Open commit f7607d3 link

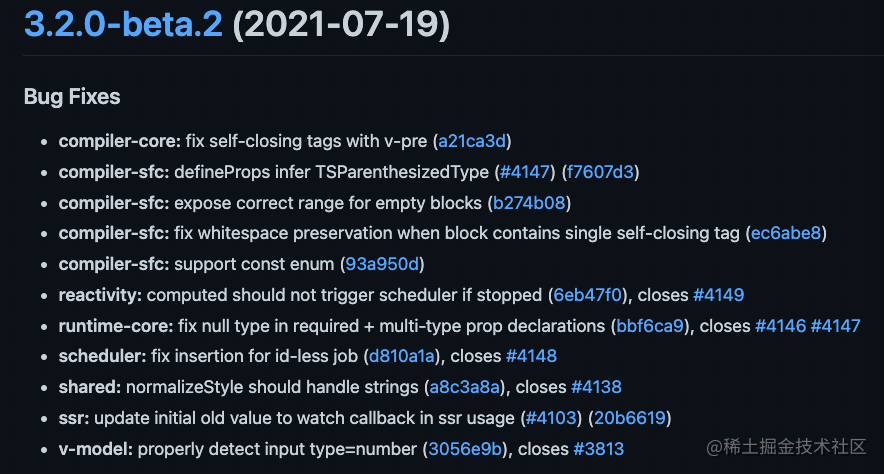pos(600,172)
